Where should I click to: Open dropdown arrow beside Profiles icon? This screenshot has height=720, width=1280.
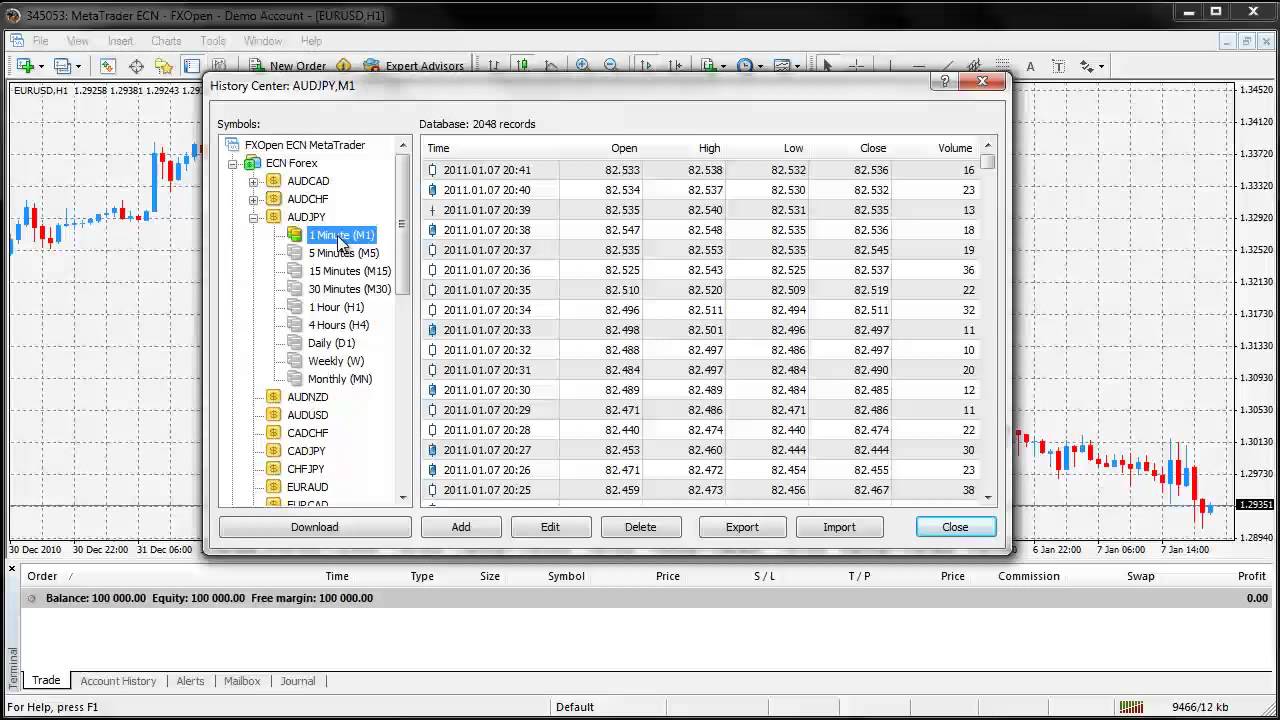pyautogui.click(x=79, y=66)
